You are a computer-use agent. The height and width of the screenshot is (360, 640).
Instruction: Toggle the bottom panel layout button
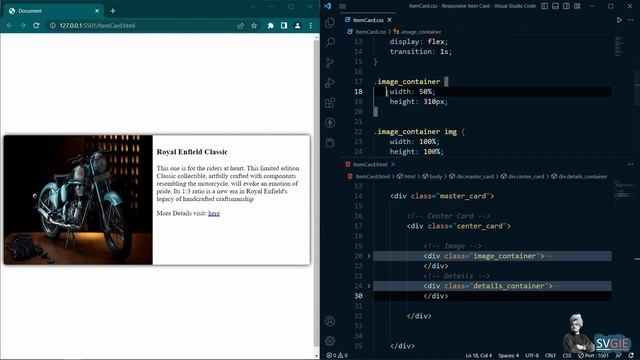[556, 6]
